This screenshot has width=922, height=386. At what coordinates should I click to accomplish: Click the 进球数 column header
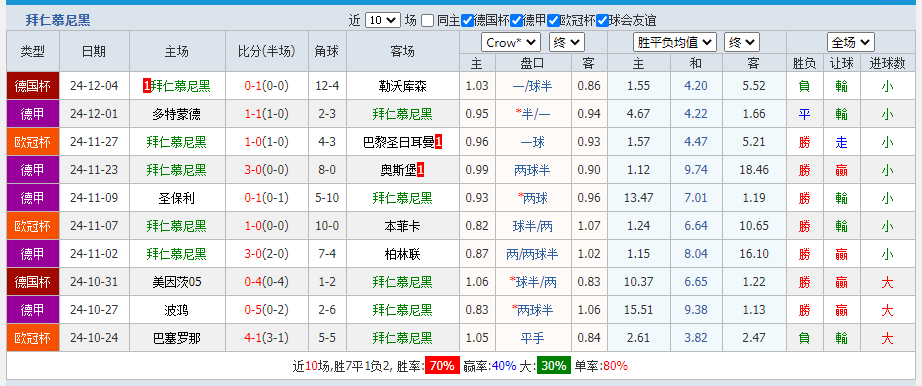point(887,63)
